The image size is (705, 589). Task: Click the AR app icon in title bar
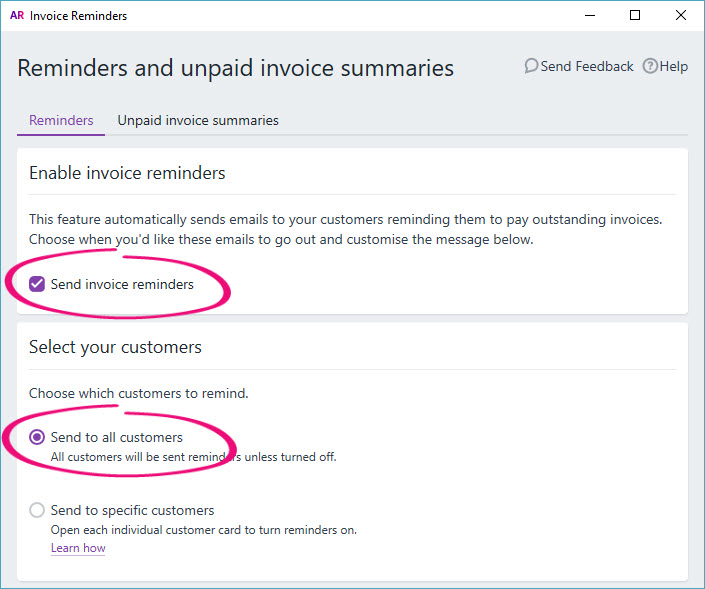point(16,16)
